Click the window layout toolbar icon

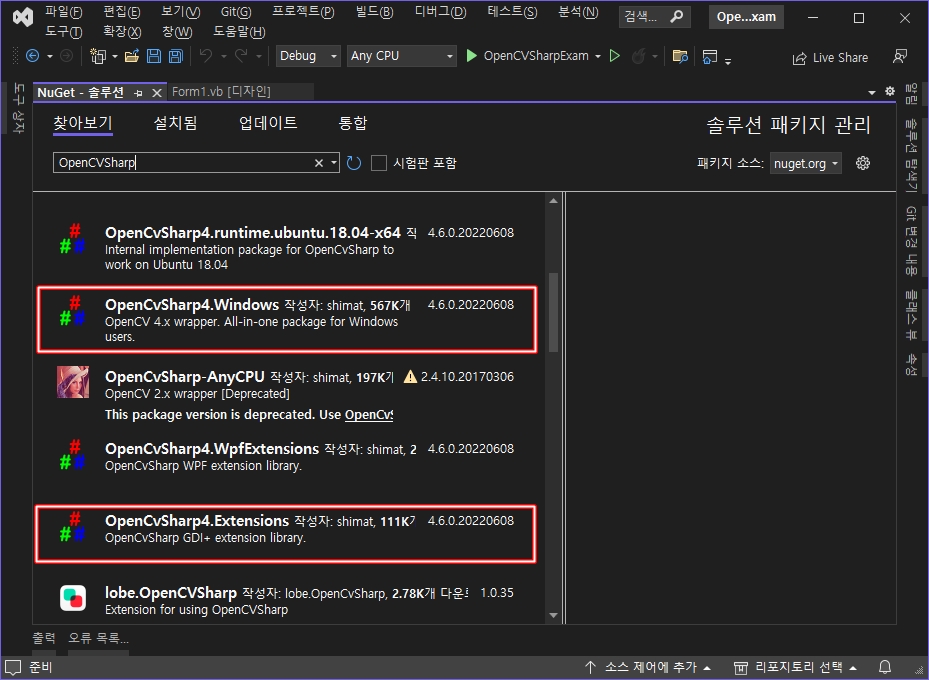click(709, 56)
